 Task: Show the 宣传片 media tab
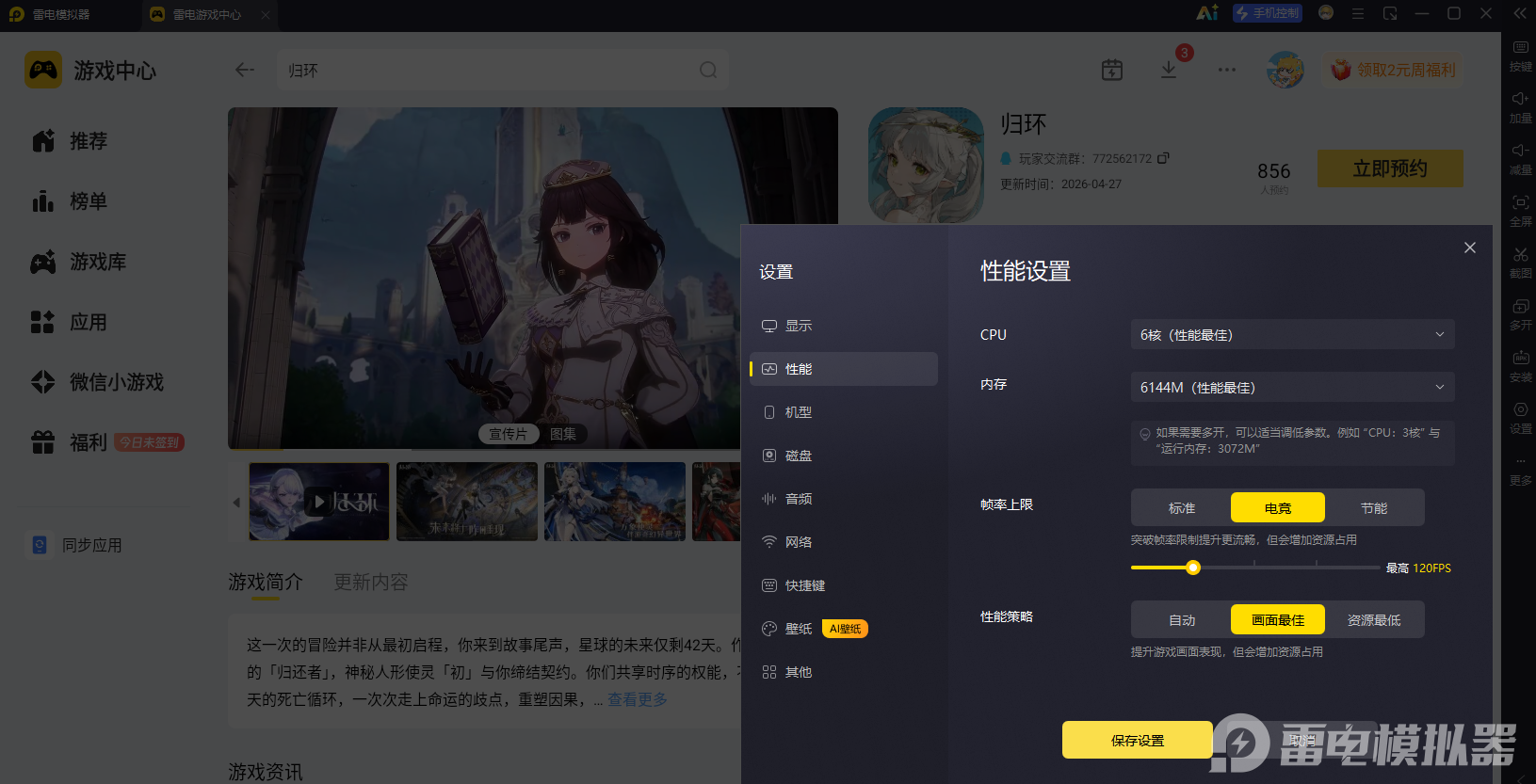[509, 434]
